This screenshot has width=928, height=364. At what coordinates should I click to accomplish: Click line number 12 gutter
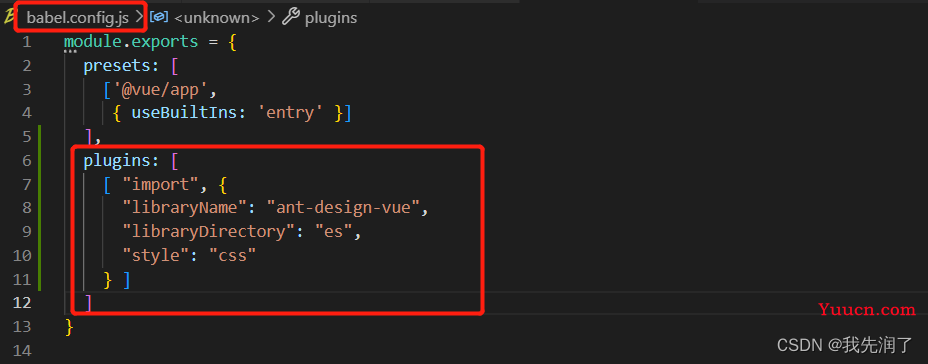[21, 303]
